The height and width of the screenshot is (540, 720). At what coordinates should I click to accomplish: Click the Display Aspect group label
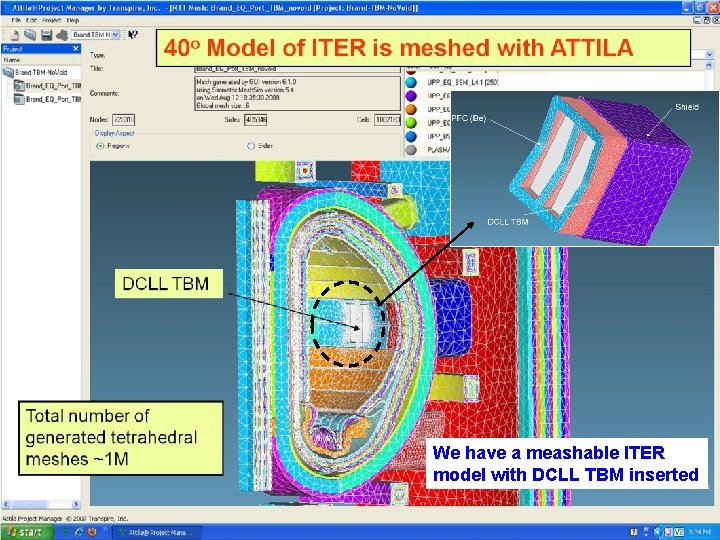tap(114, 133)
